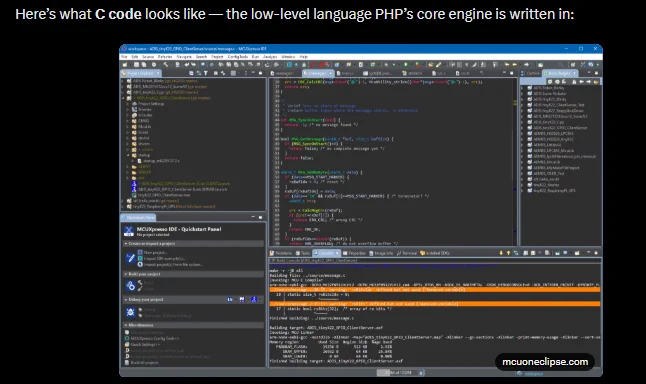Viewport: 646px width, 384px height.
Task: Click the yellow Forward navigation arrow in toolbar
Action: 515,65
